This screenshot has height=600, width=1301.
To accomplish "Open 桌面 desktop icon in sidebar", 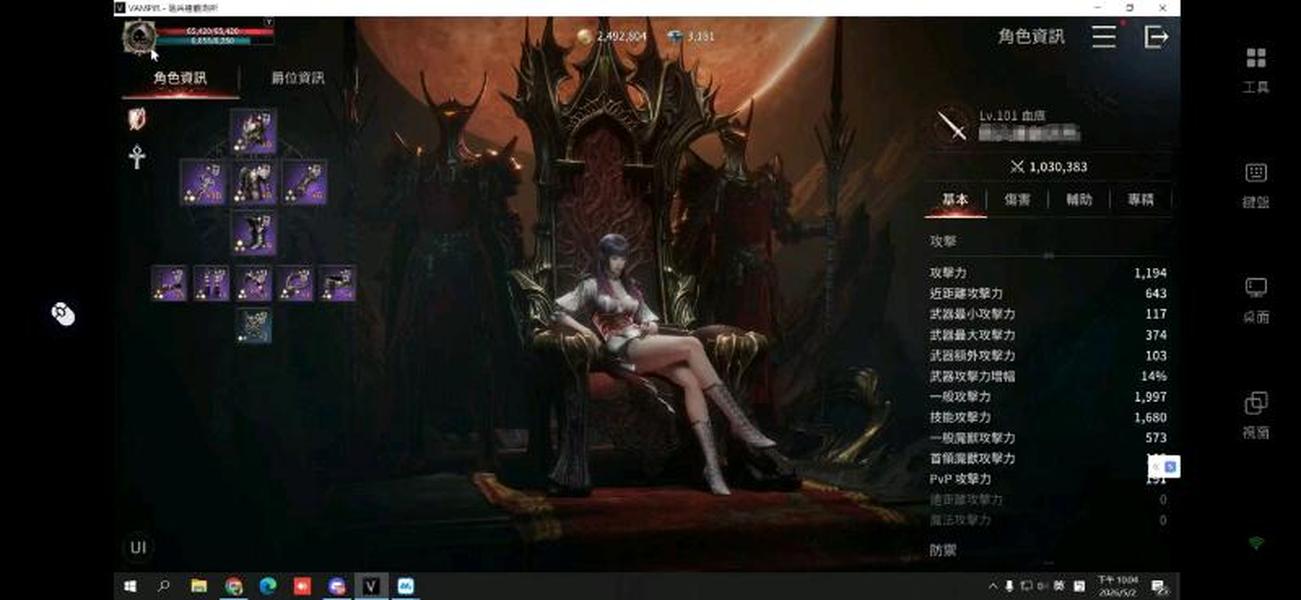I will pyautogui.click(x=1256, y=288).
